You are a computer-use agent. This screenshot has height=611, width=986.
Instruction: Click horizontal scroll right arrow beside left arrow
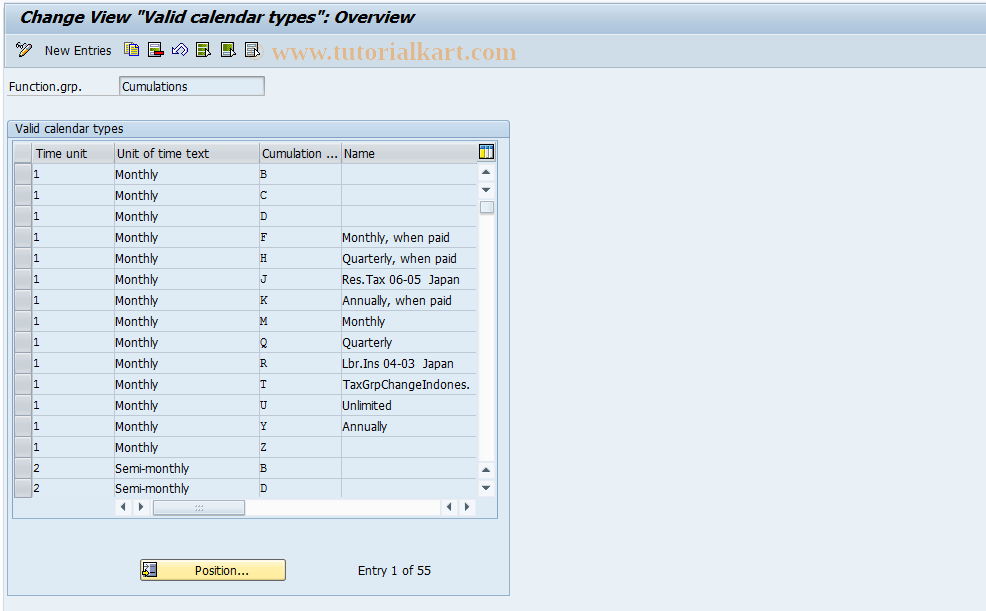point(141,507)
